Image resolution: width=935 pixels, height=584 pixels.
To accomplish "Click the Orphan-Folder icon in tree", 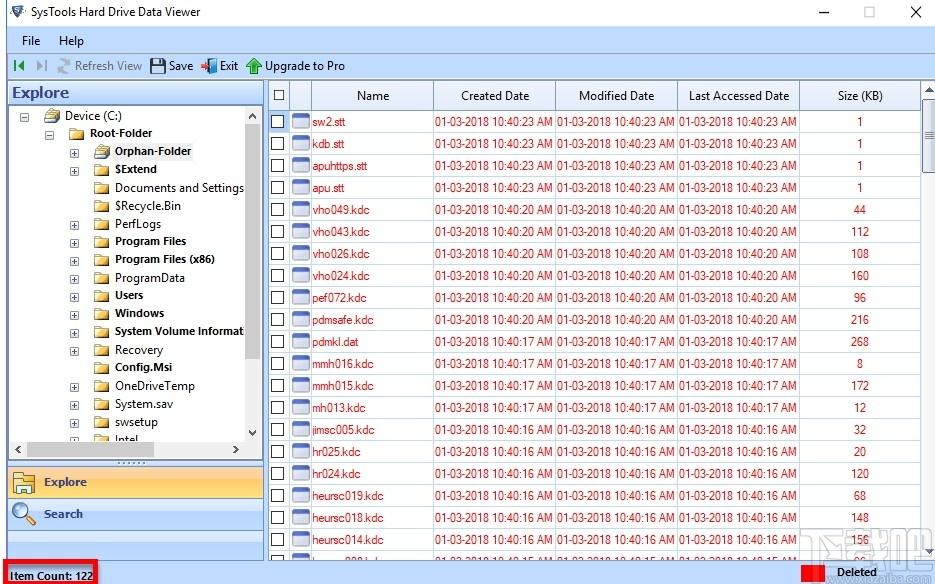I will tap(102, 151).
